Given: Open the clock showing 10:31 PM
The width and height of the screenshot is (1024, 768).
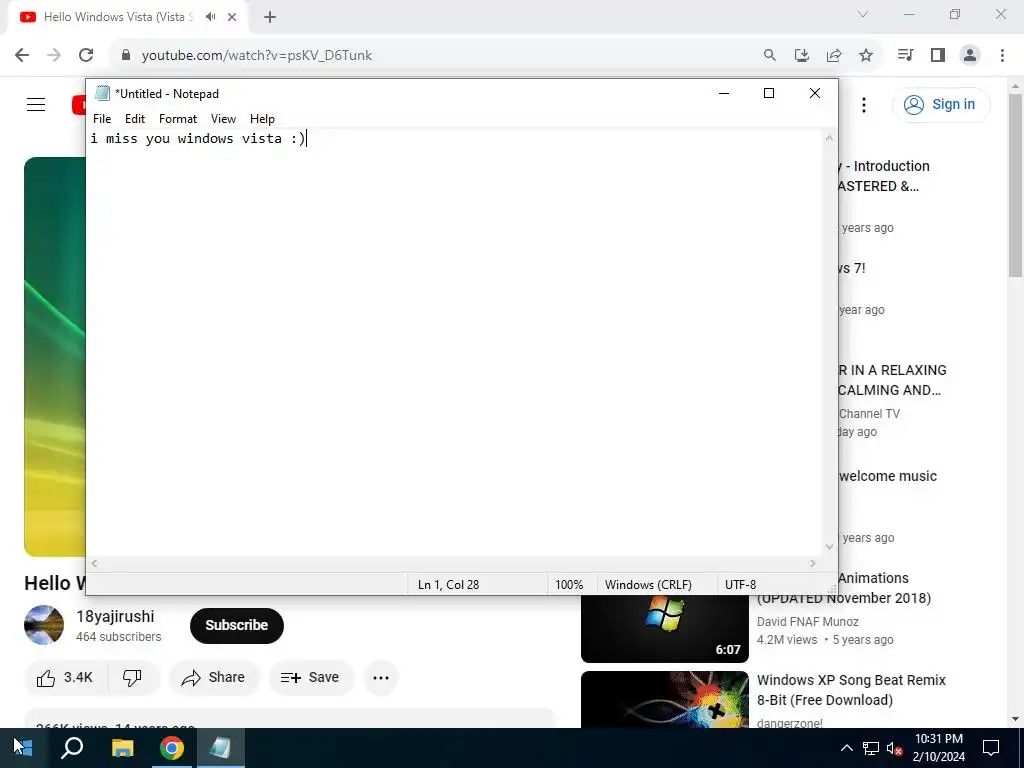Looking at the screenshot, I should coord(938,748).
